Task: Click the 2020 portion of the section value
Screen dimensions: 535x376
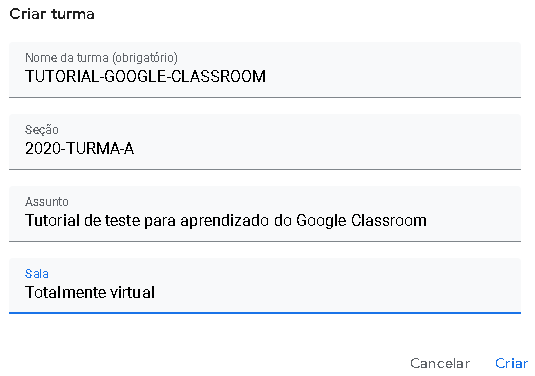Action: (x=43, y=148)
